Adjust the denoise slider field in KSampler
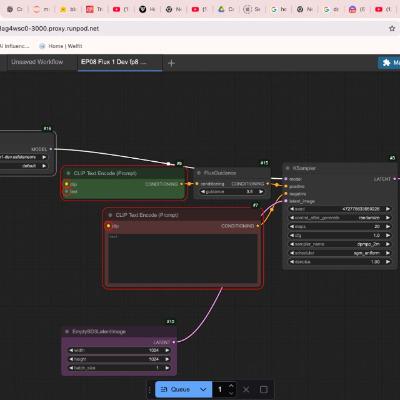Screen dimensions: 400x400 pyautogui.click(x=340, y=262)
